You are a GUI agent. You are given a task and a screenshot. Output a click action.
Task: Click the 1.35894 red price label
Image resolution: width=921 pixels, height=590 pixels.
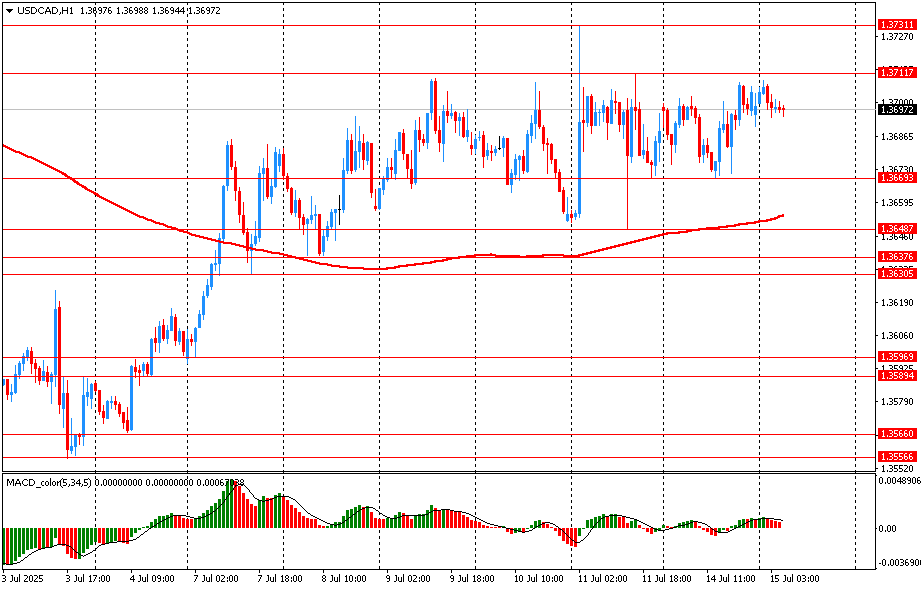click(897, 376)
